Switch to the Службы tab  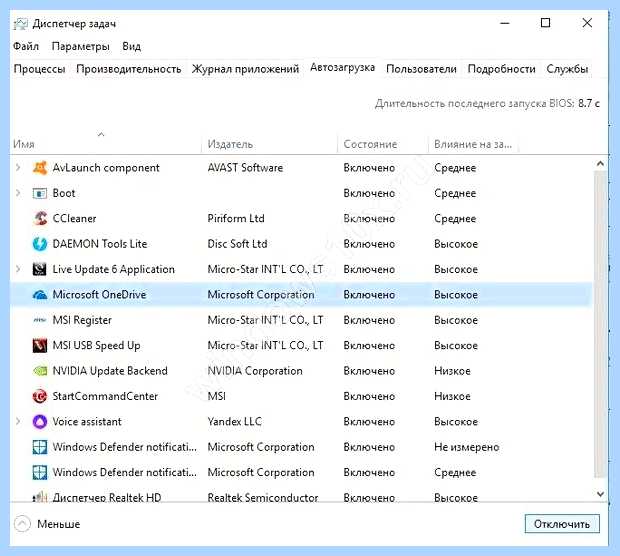567,69
